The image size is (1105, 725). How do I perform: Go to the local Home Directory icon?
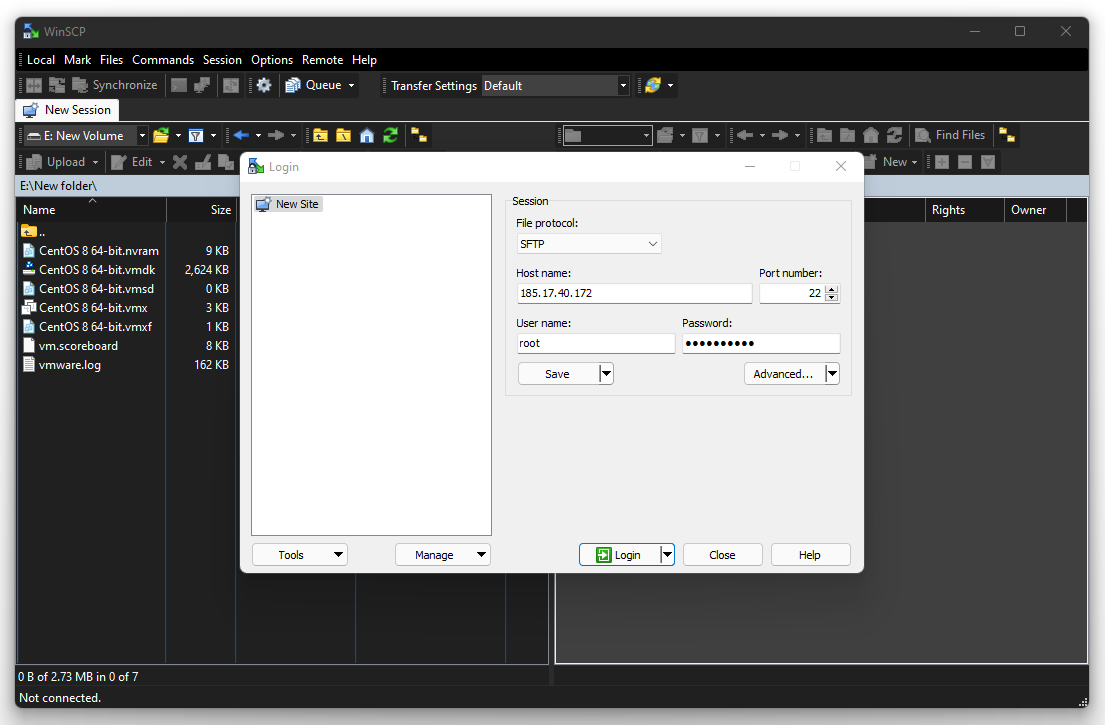point(367,135)
